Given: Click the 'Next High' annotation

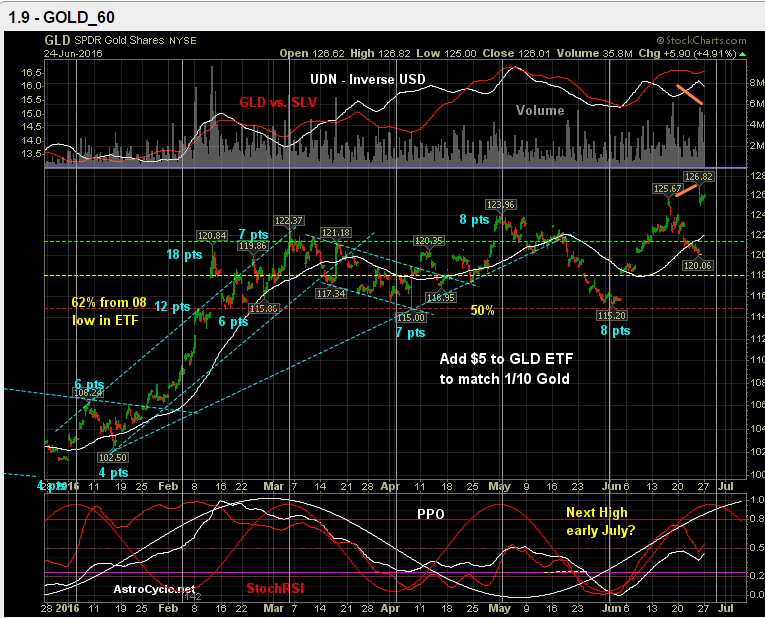Looking at the screenshot, I should click(597, 513).
